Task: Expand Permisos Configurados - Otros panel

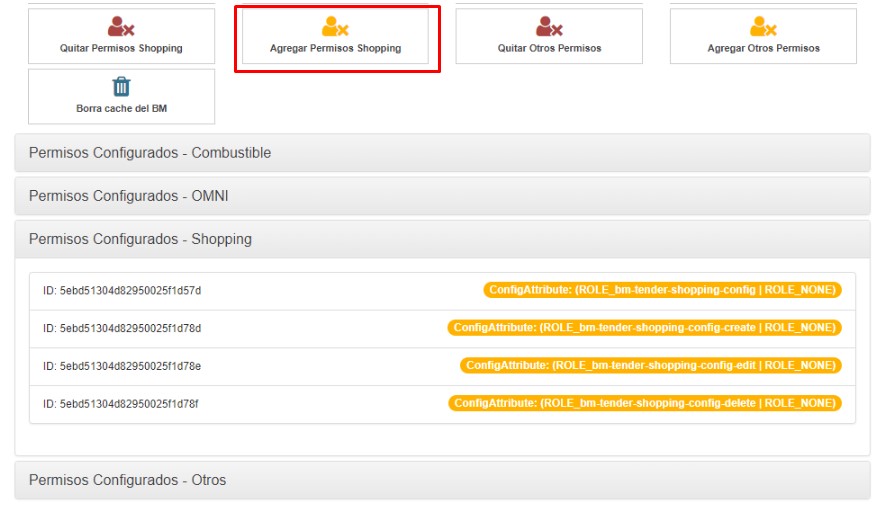Action: [442, 480]
